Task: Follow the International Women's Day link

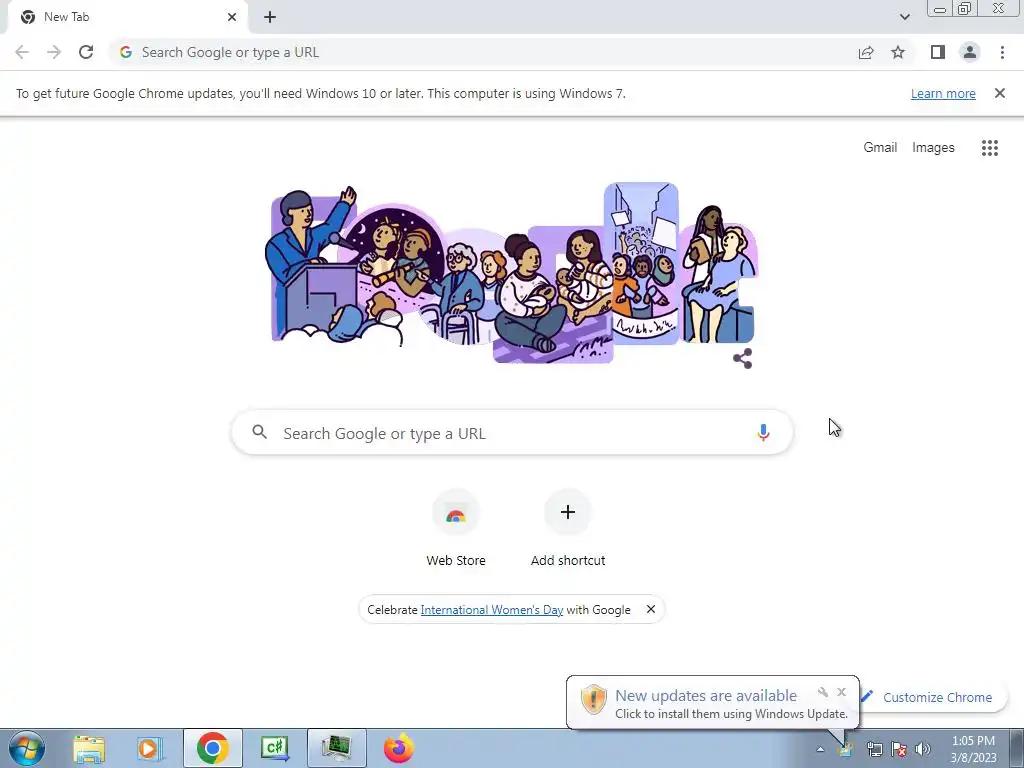Action: (491, 609)
